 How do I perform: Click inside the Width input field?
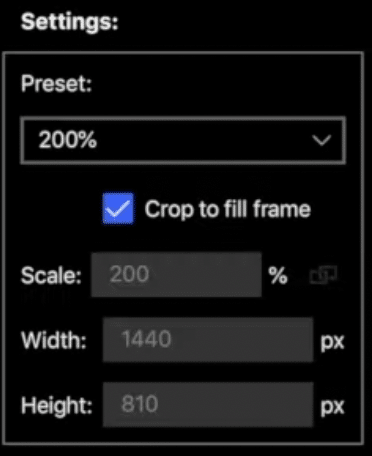(208, 340)
